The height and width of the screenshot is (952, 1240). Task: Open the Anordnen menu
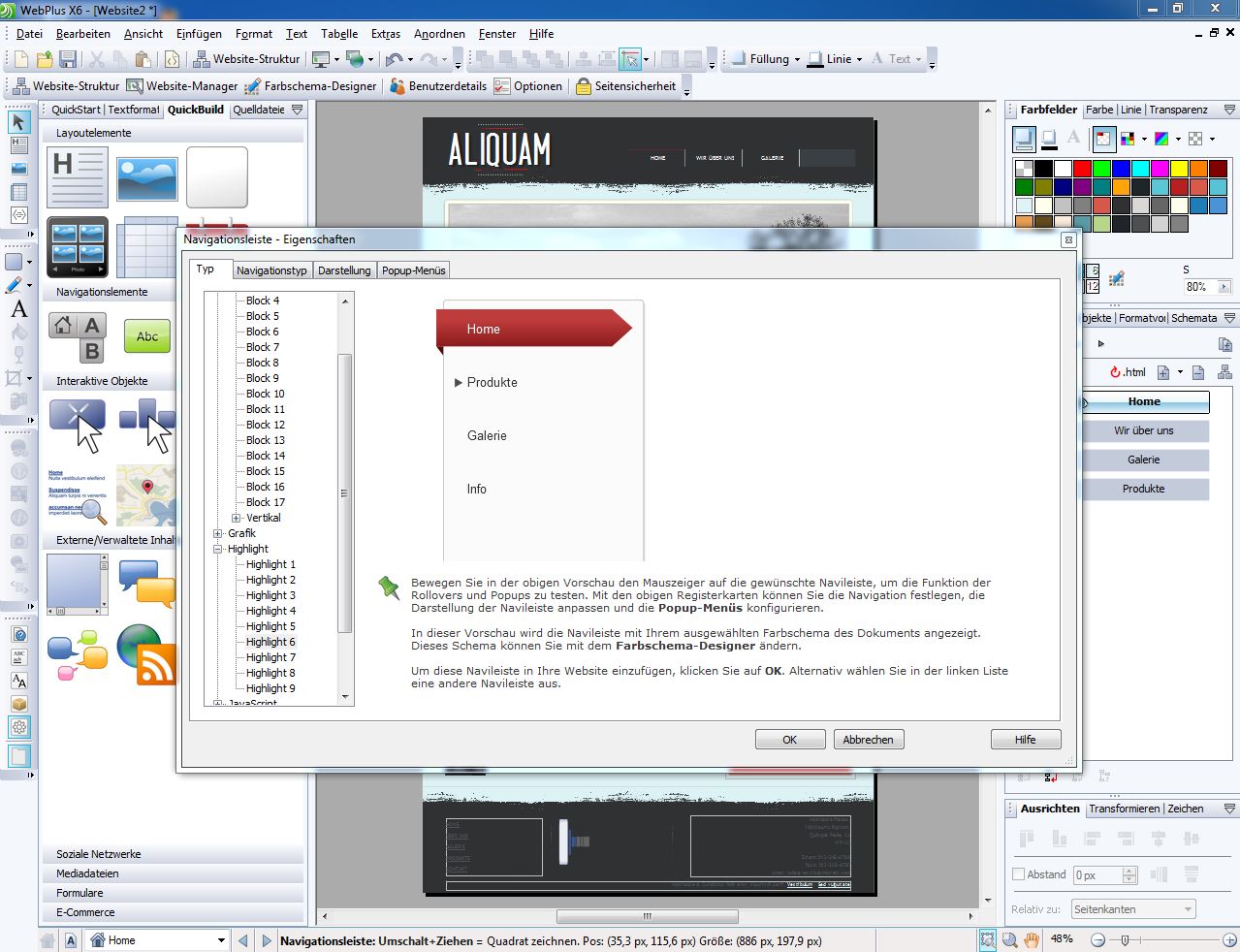click(439, 33)
